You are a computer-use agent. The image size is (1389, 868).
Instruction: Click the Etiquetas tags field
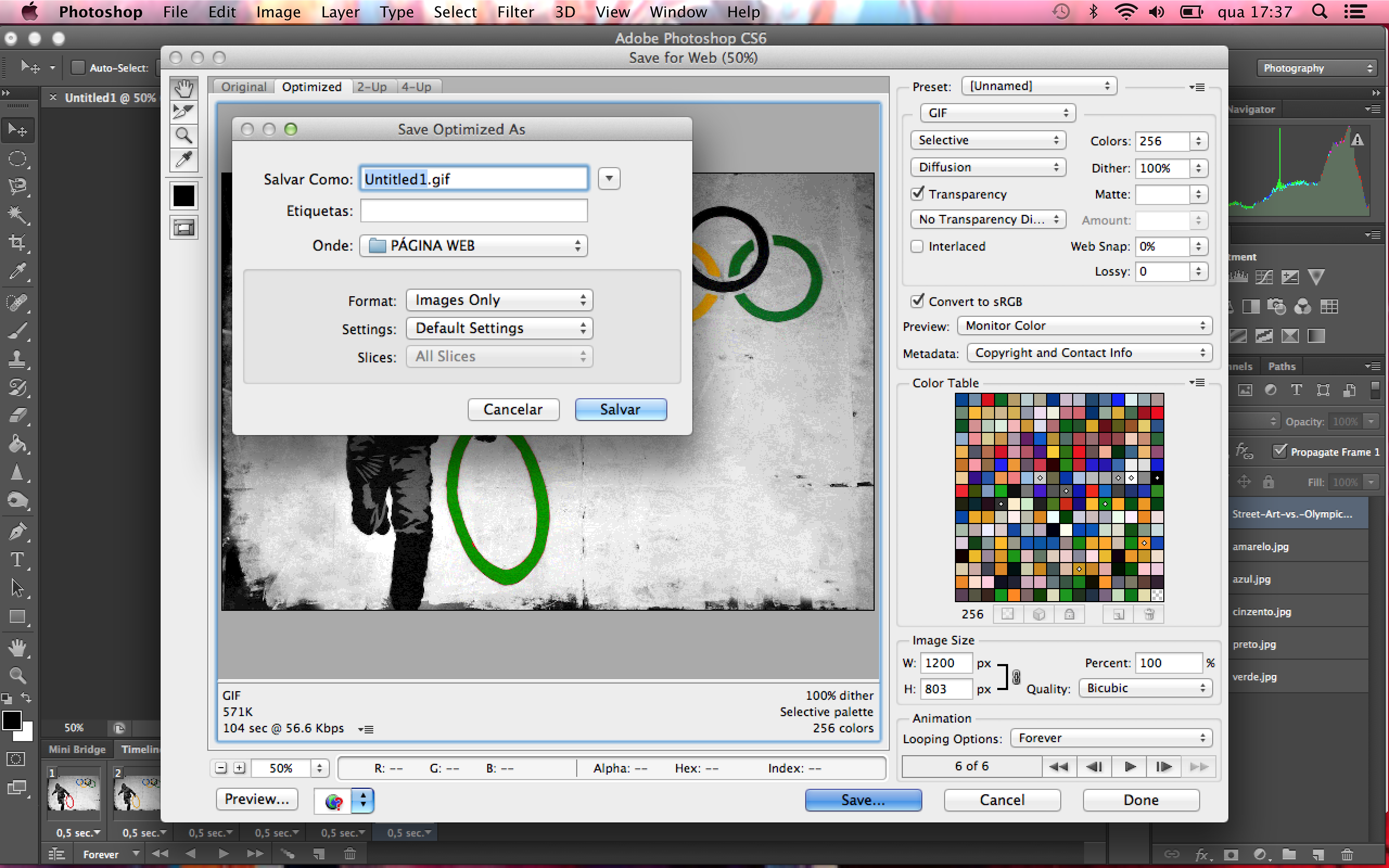[x=474, y=210]
